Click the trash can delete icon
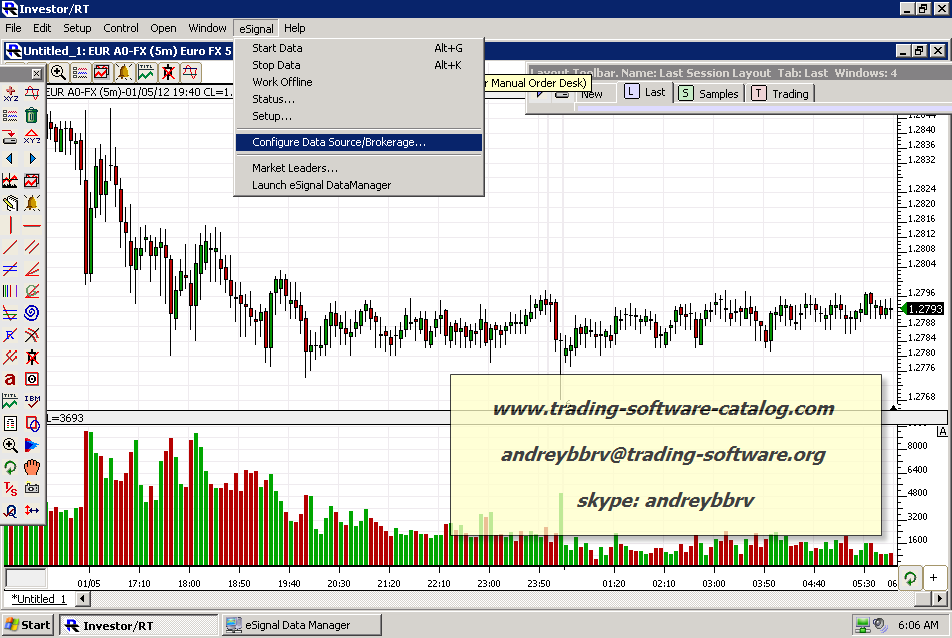Image resolution: width=952 pixels, height=638 pixels. [x=32, y=114]
